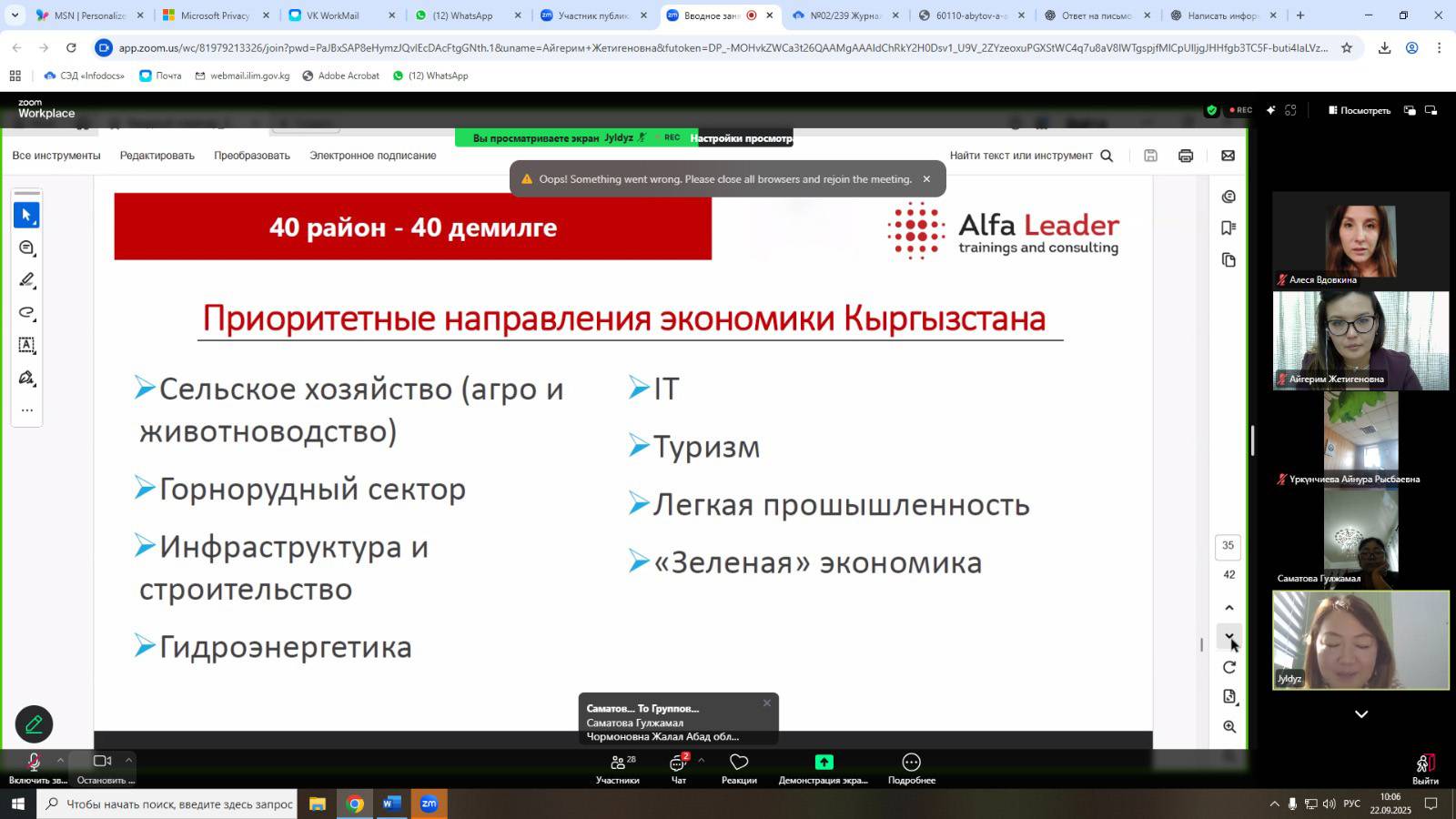Screen dimensions: 1456x819
Task: Open the Reactions menu
Action: [739, 768]
